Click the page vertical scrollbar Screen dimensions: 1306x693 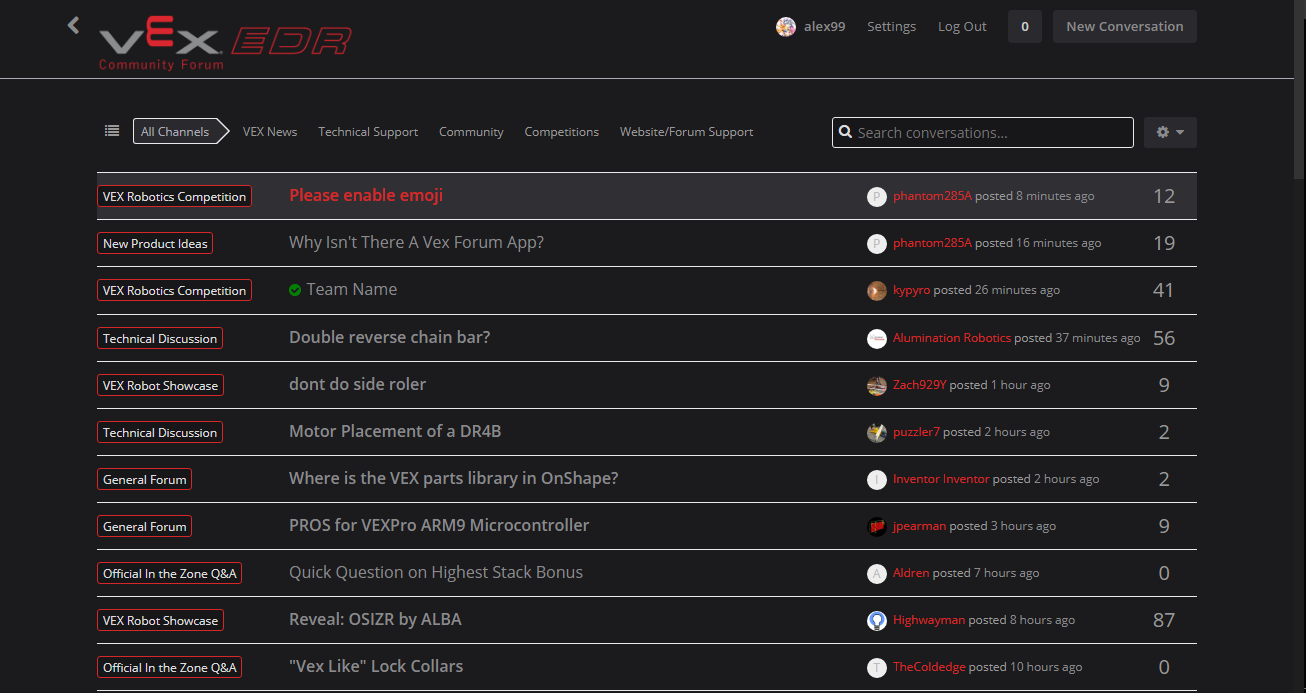[x=1299, y=90]
